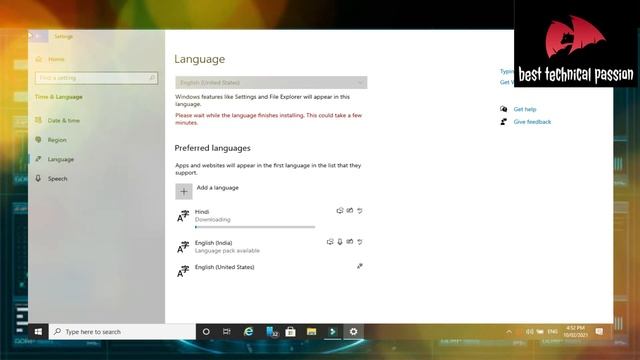Click the Add a language plus button
640x360 pixels.
184,191
